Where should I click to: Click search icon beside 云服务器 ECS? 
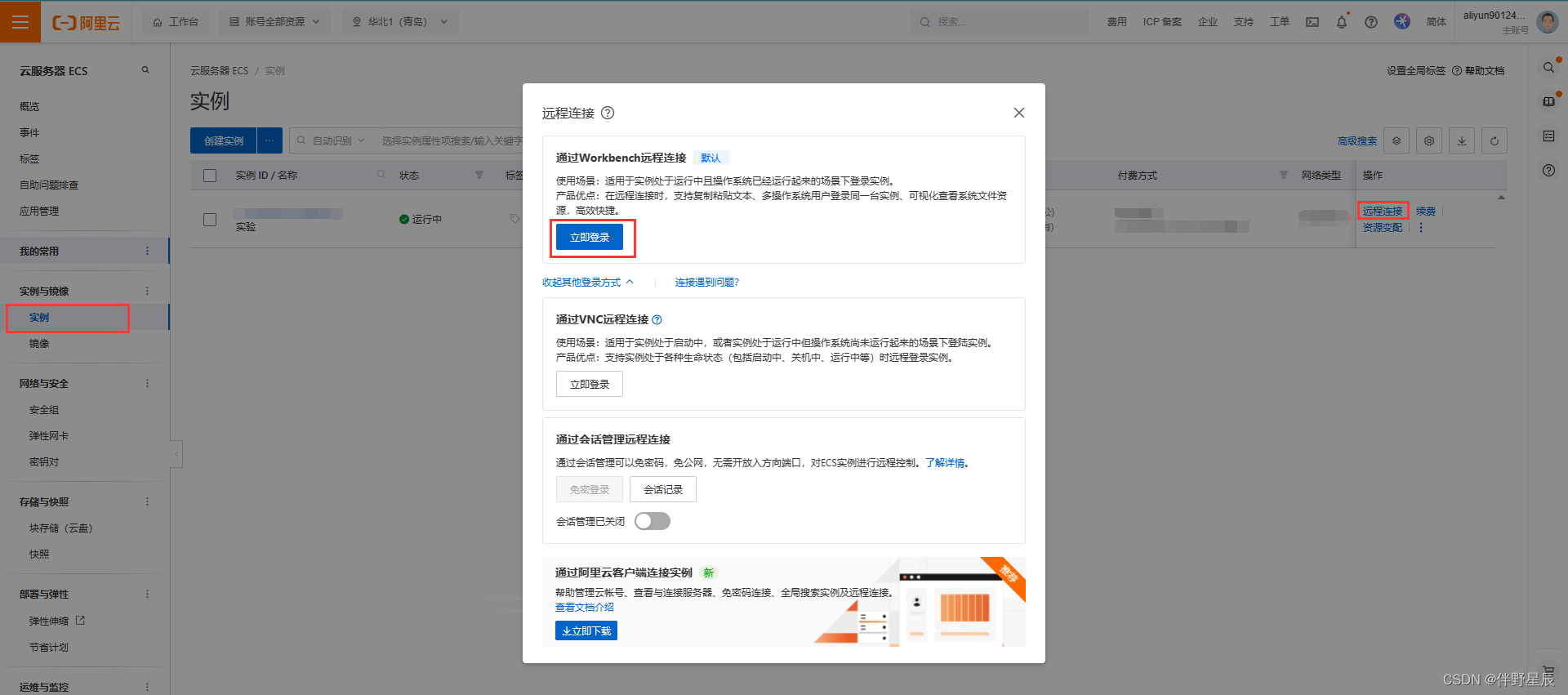145,70
